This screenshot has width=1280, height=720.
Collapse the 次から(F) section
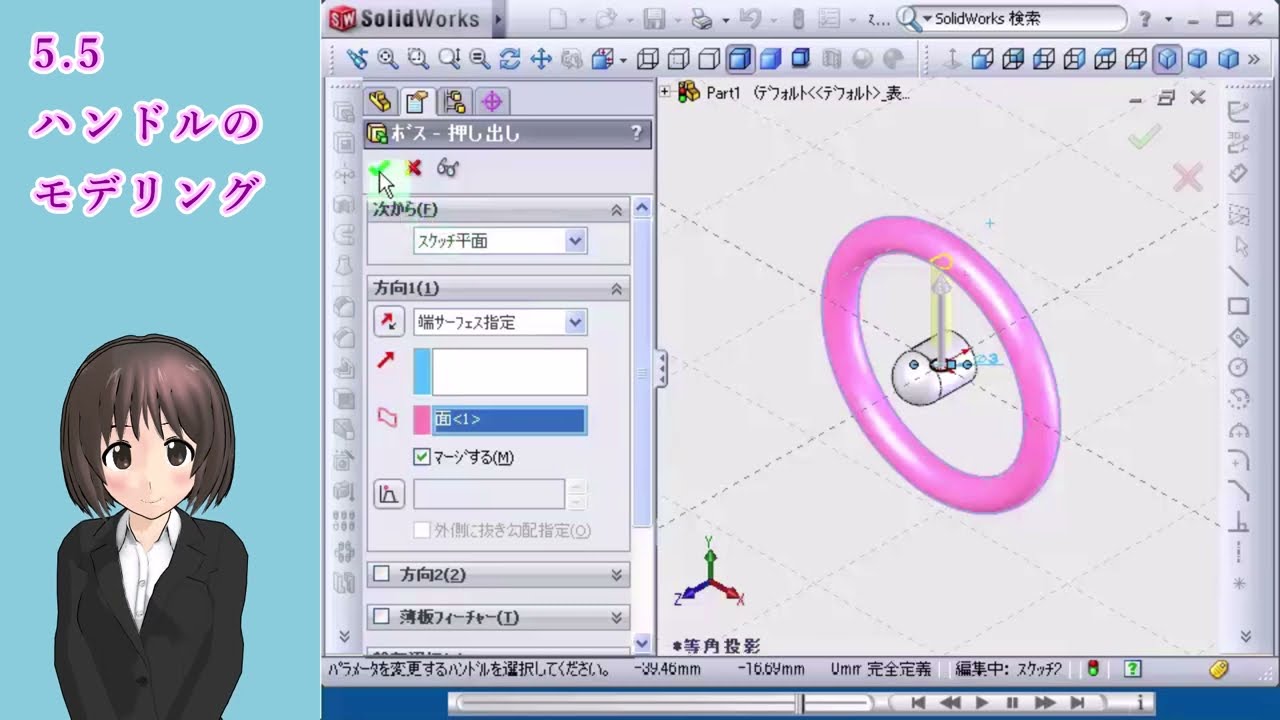tap(616, 209)
